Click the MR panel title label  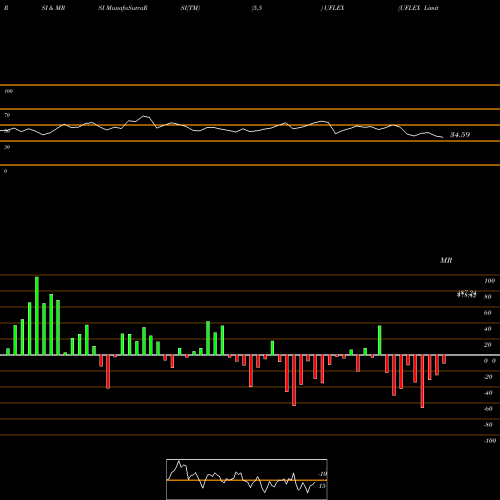(446, 260)
